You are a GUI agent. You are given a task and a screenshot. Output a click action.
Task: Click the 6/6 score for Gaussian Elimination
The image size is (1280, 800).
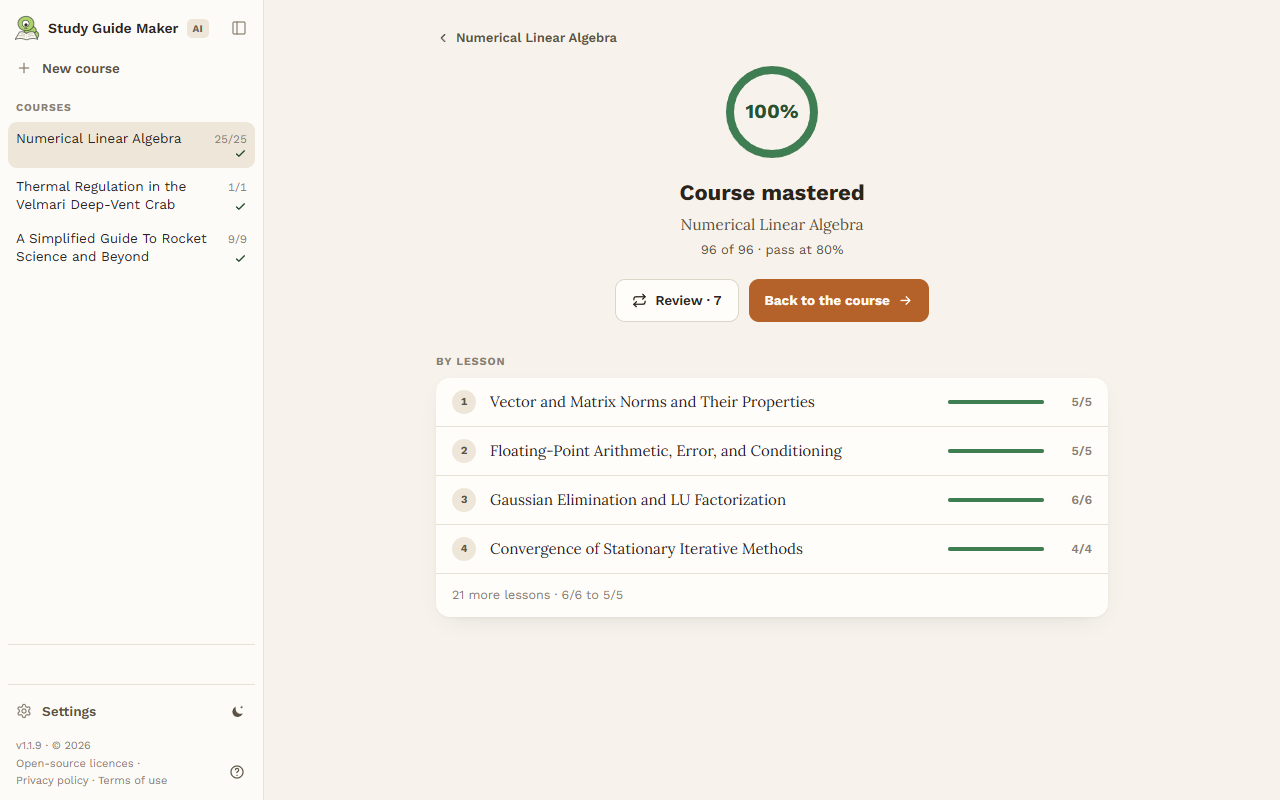pyautogui.click(x=1081, y=500)
